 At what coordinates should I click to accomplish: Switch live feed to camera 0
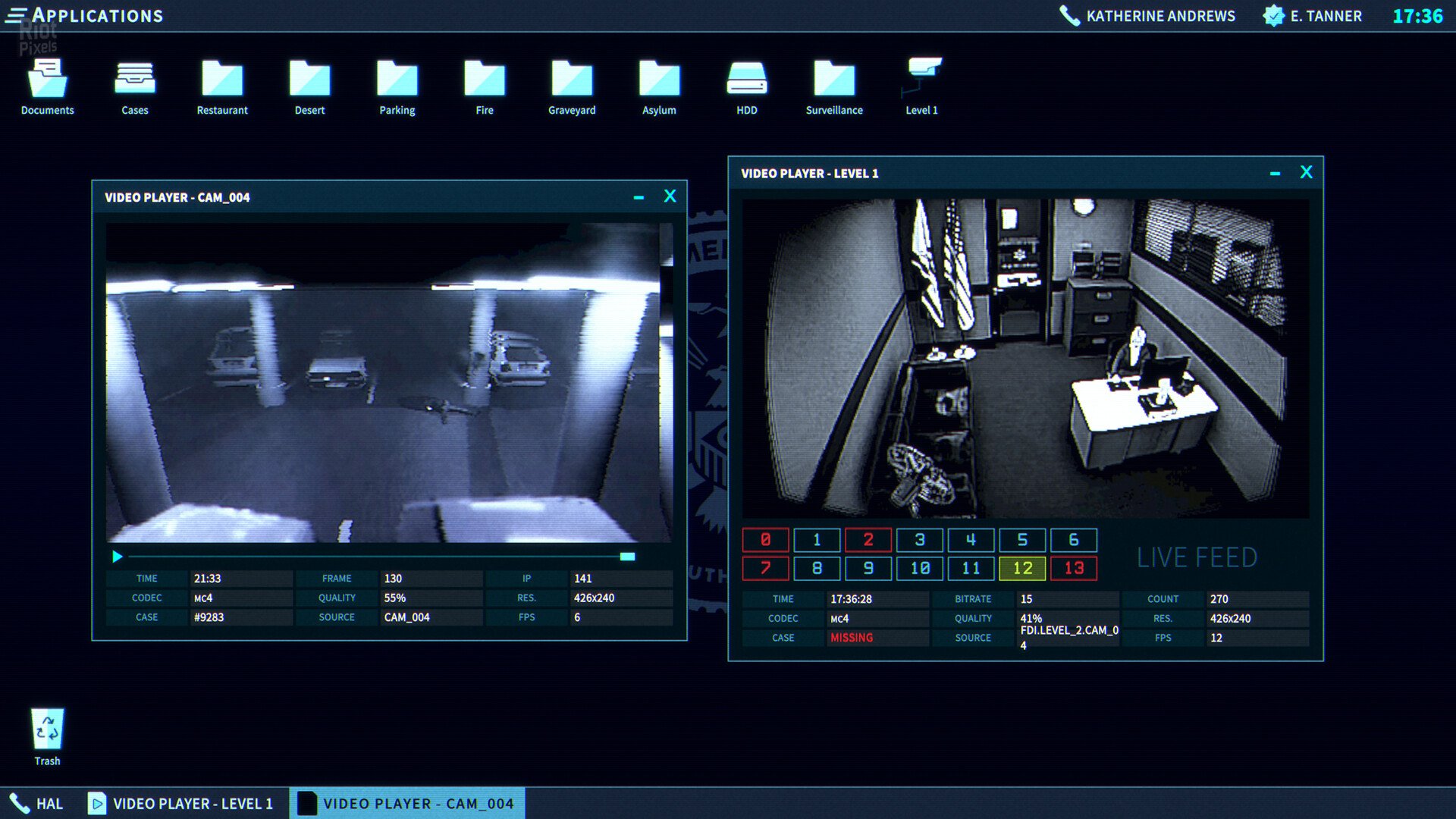pyautogui.click(x=765, y=539)
